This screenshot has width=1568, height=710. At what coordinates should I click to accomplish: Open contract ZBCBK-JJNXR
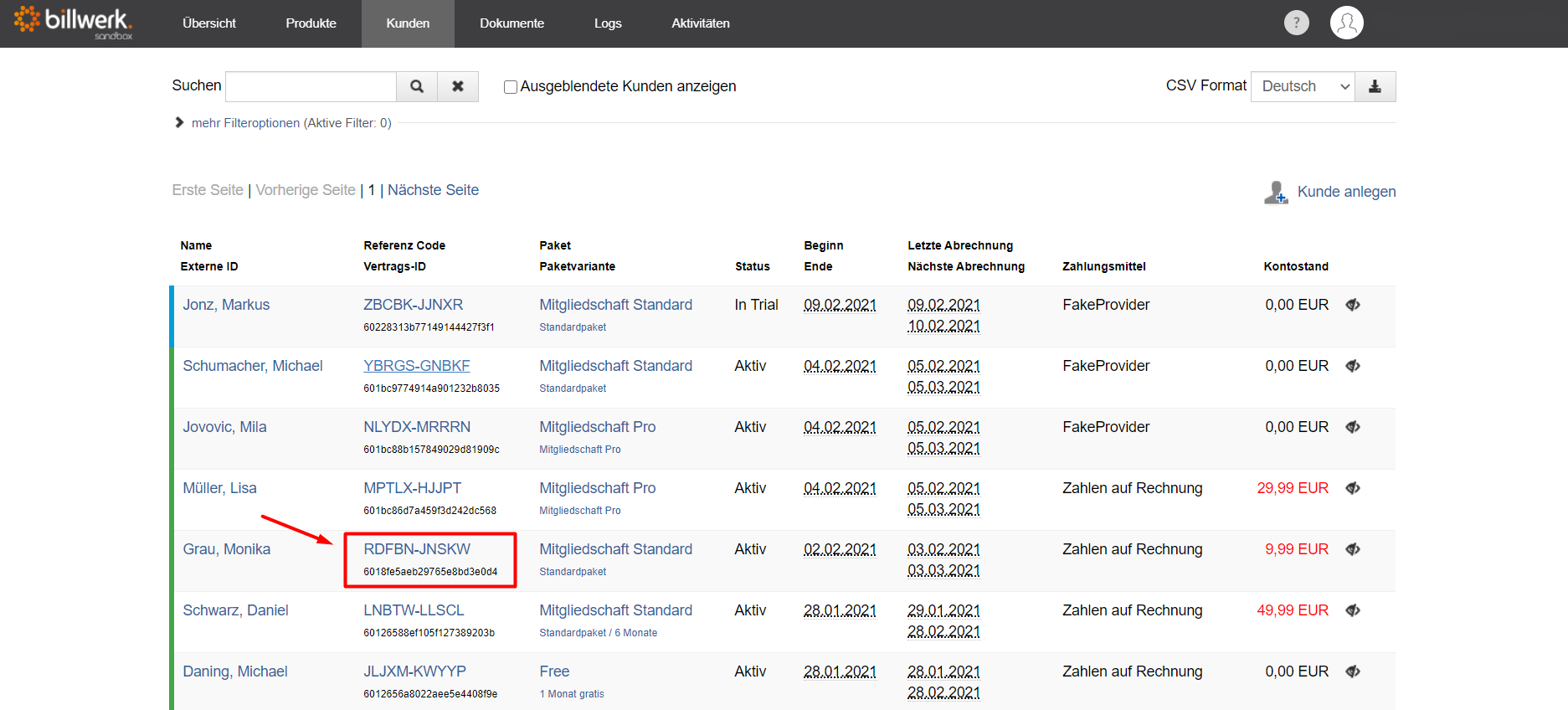[x=413, y=305]
